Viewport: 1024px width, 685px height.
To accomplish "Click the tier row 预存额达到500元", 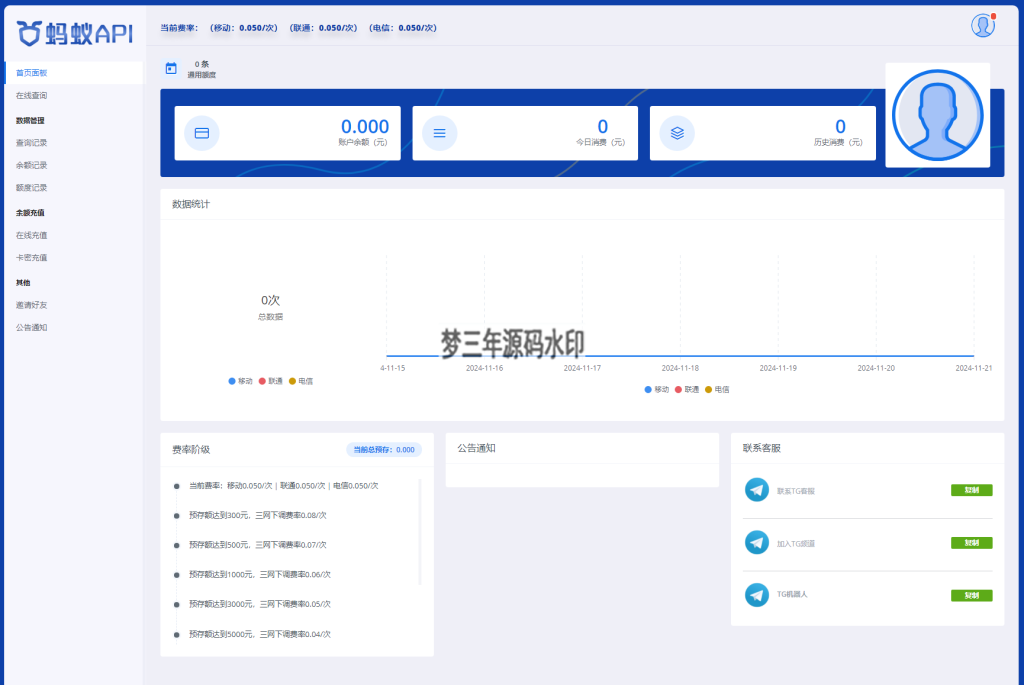I will (x=257, y=545).
